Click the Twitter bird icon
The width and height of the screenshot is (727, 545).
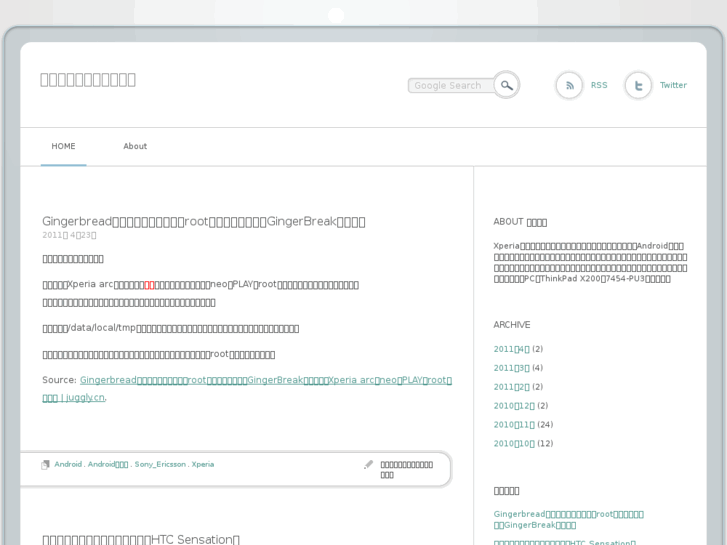pos(638,85)
